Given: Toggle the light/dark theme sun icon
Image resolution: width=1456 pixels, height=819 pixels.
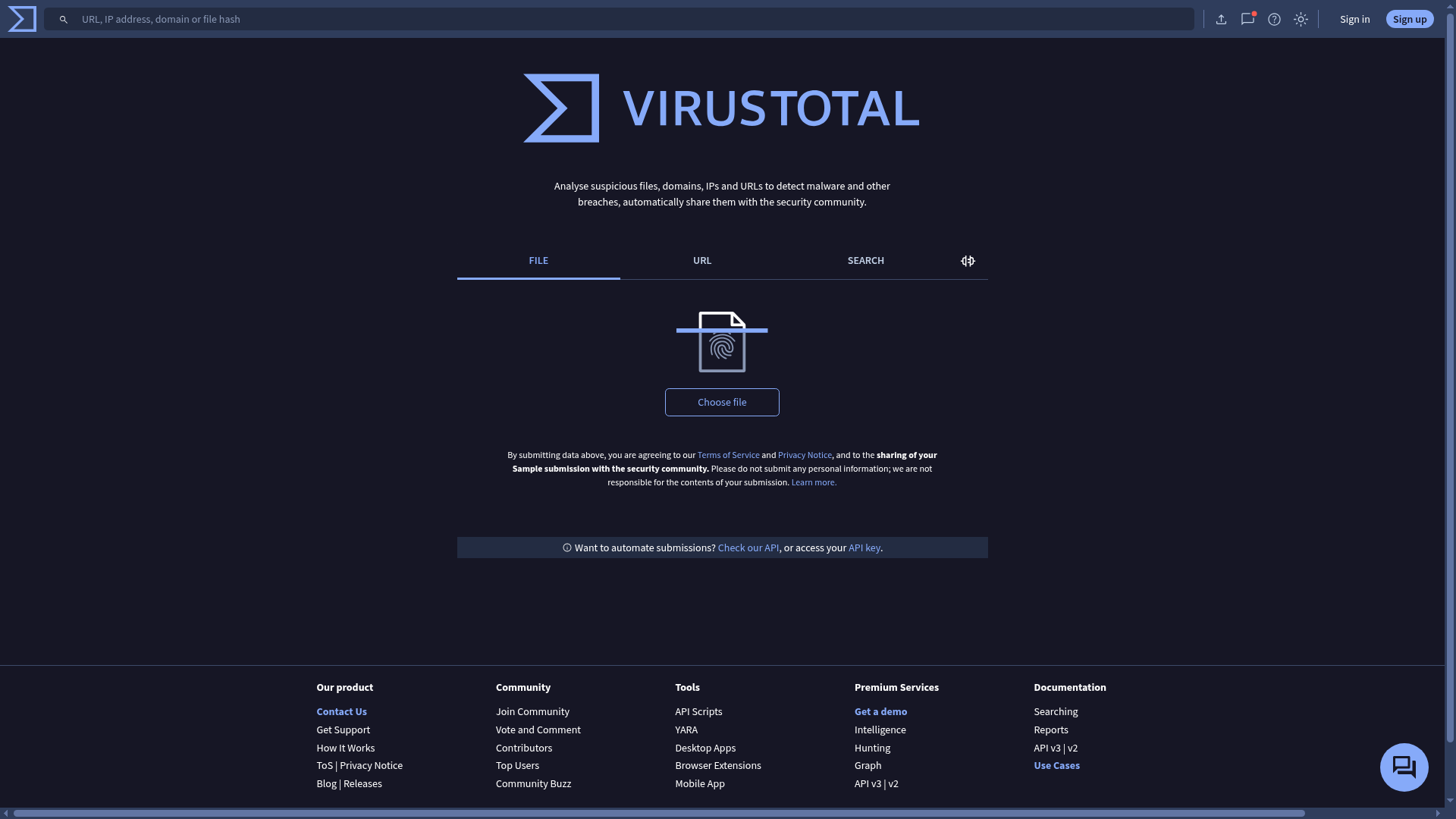Looking at the screenshot, I should coord(1301,20).
